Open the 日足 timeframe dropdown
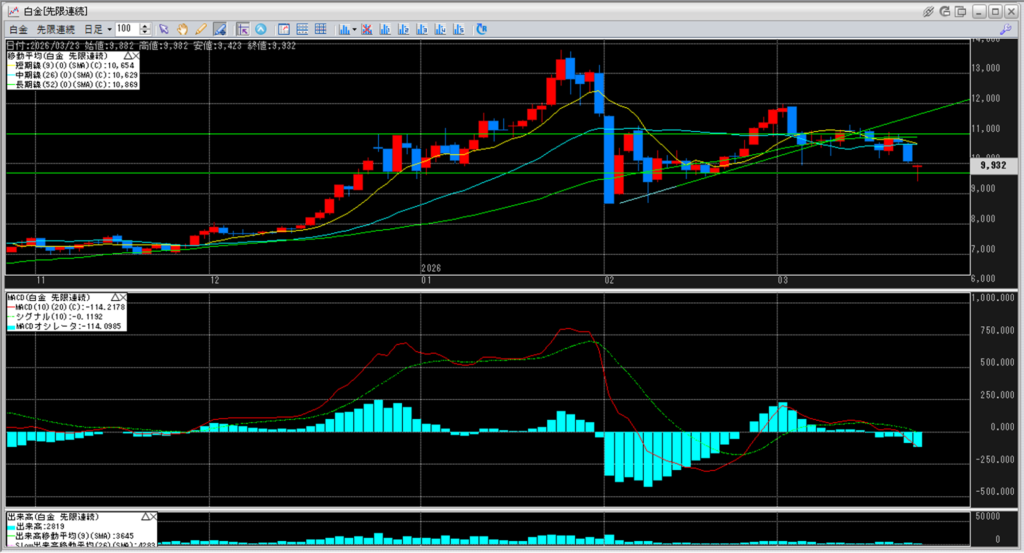1024x553 pixels. (98, 29)
